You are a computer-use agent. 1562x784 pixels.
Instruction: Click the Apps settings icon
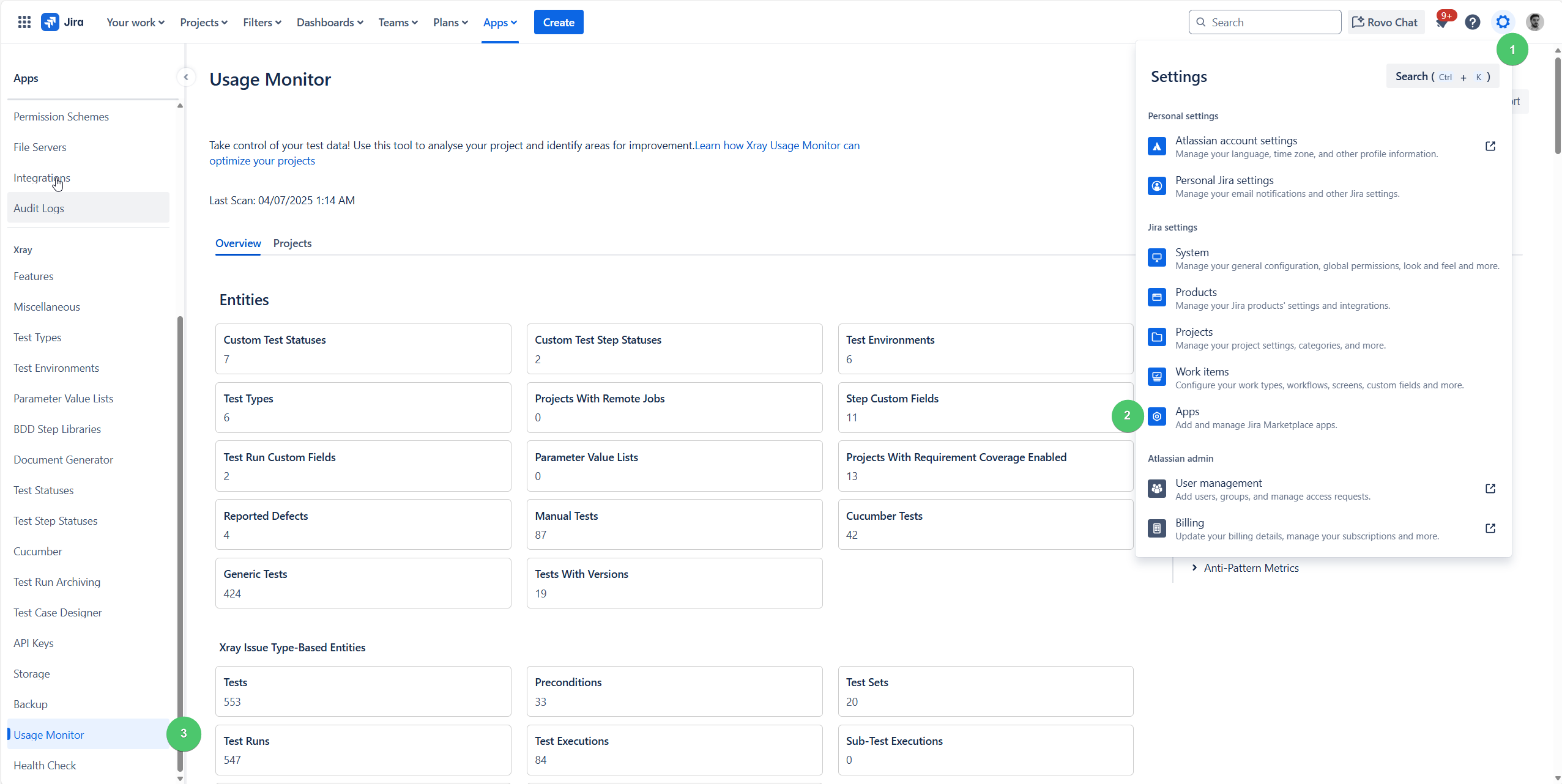tap(1157, 417)
